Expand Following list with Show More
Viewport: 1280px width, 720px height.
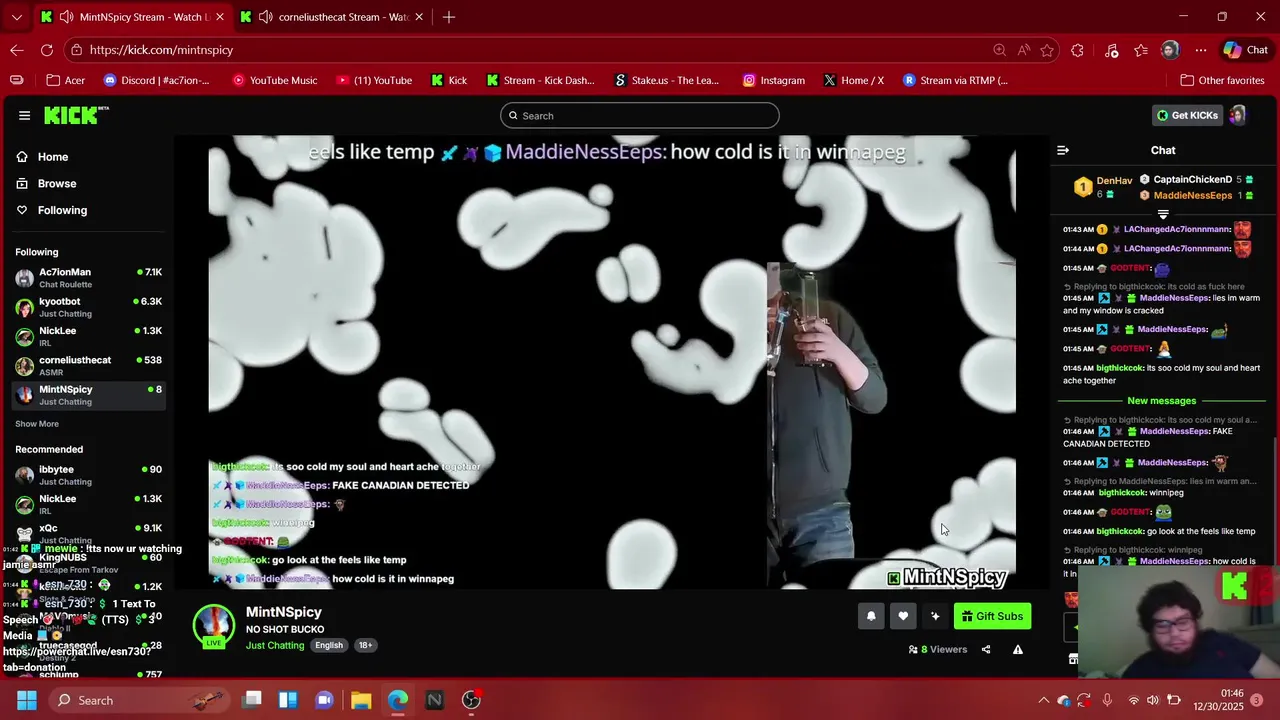click(37, 424)
